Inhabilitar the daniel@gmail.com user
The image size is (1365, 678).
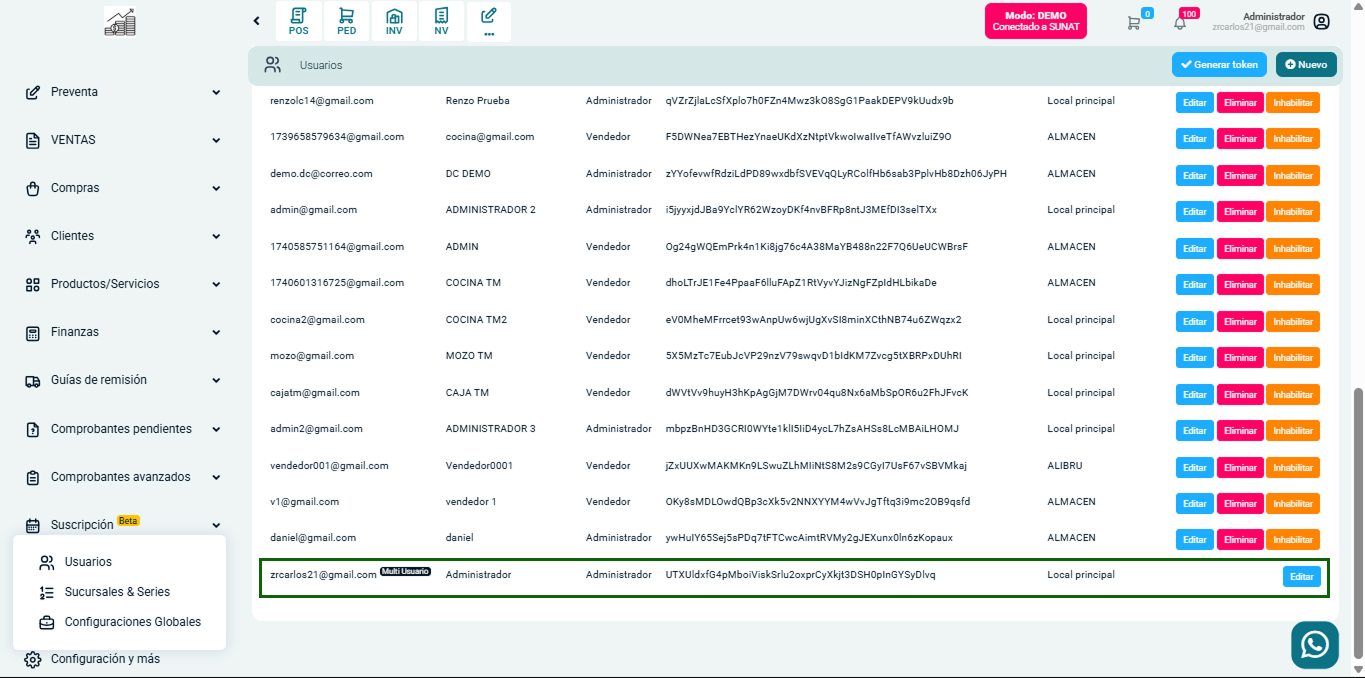[x=1292, y=540]
